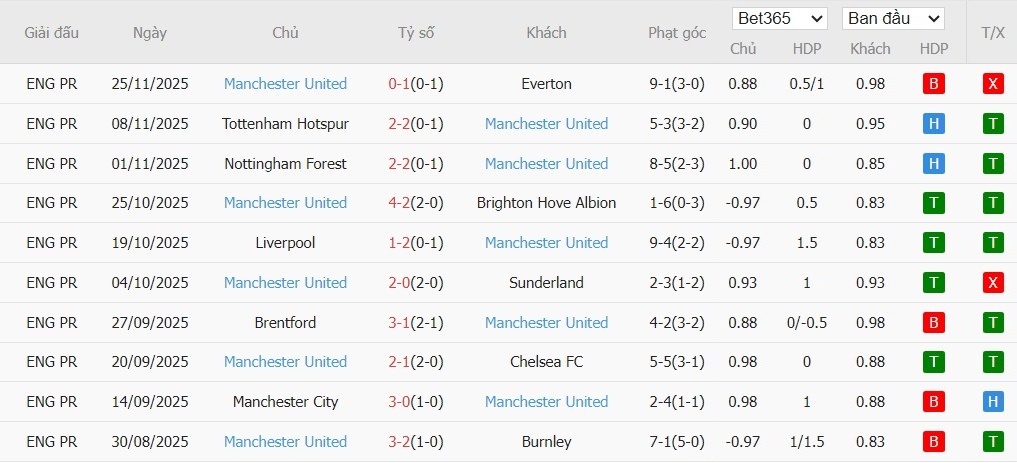Click red X badge in Sunderland row

(993, 283)
